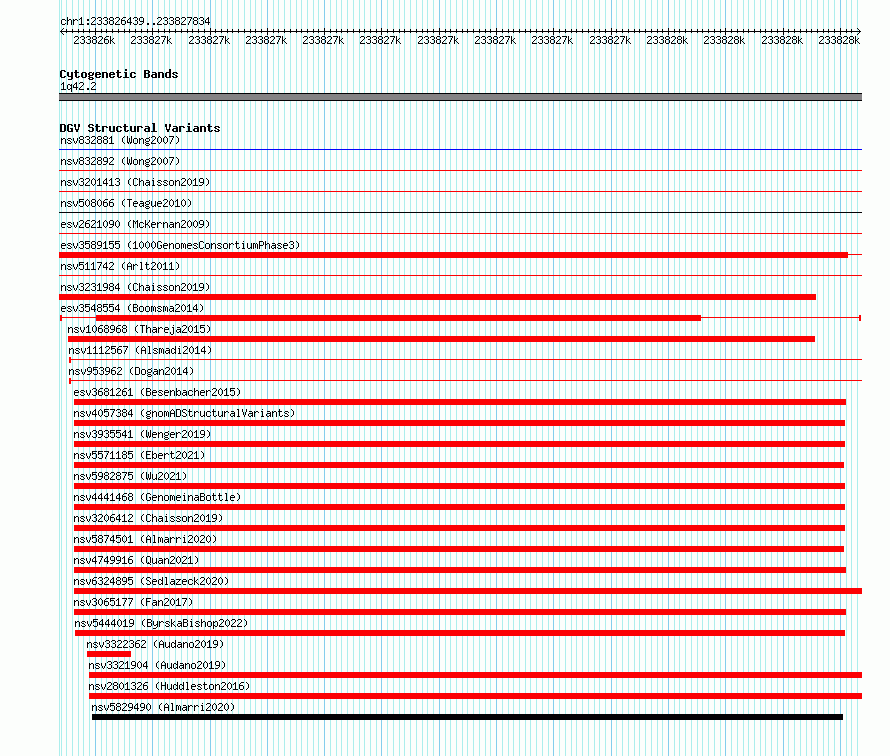Select esv3681261 (Besenbacher2015) label

coord(157,392)
